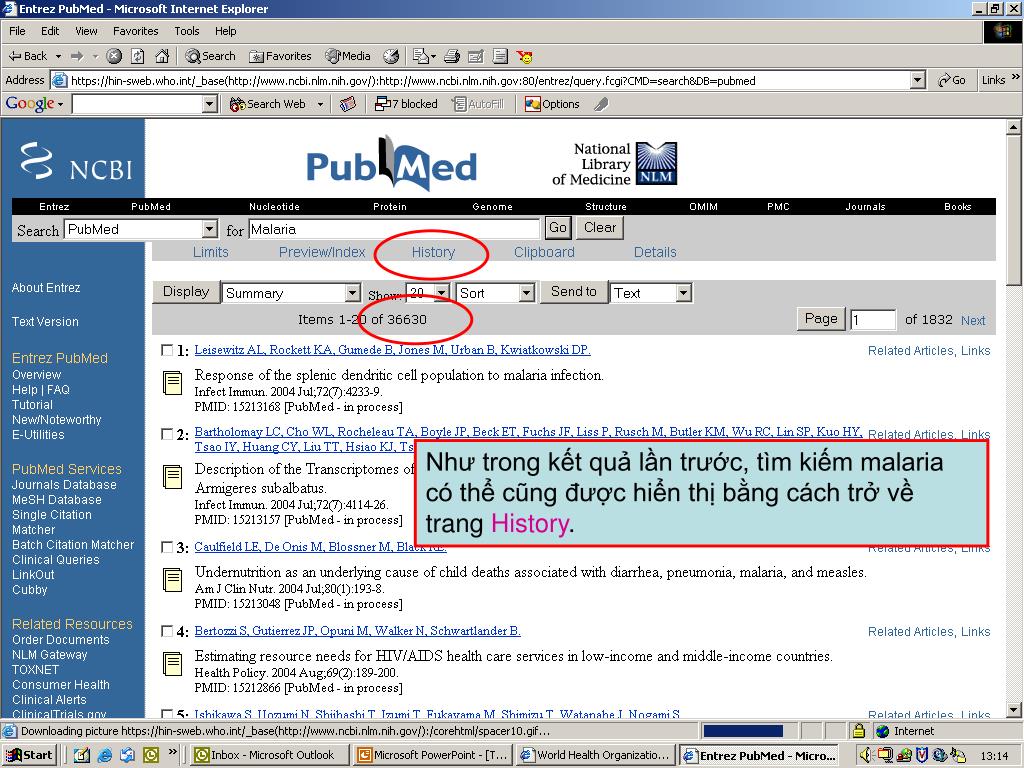Open the Search Web options arrow

pos(320,104)
